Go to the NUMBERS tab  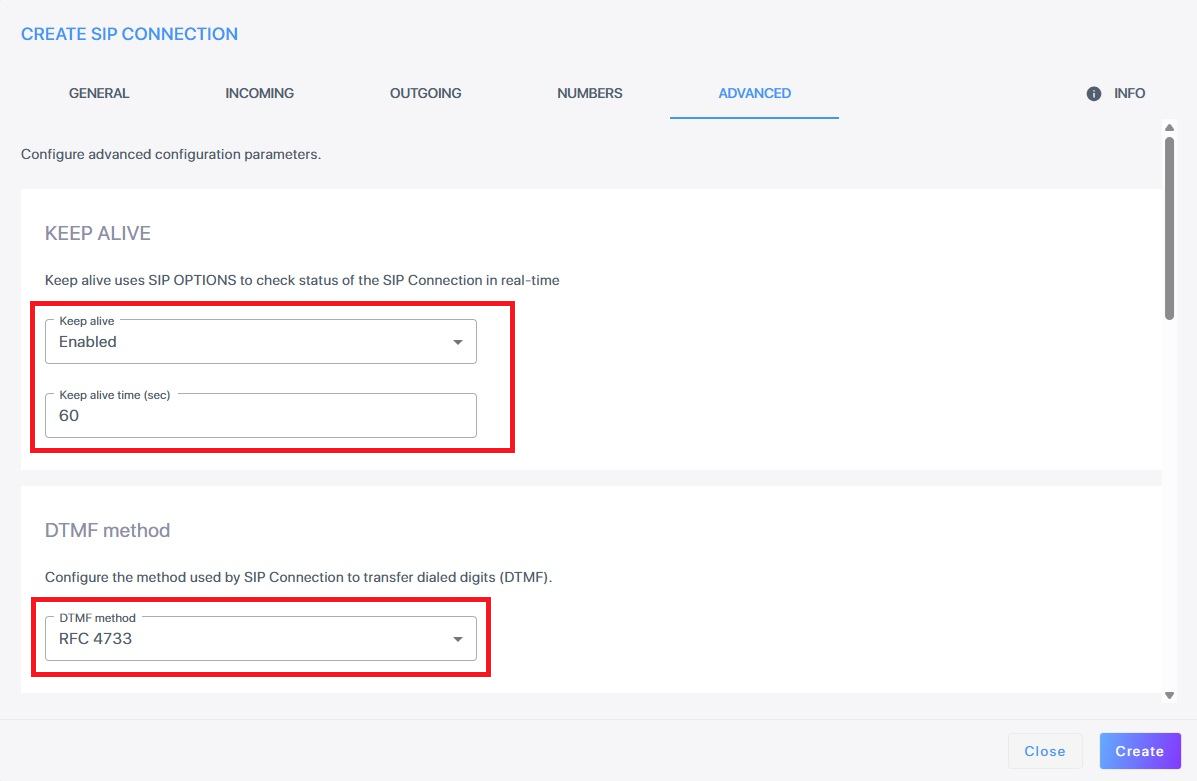click(x=589, y=93)
